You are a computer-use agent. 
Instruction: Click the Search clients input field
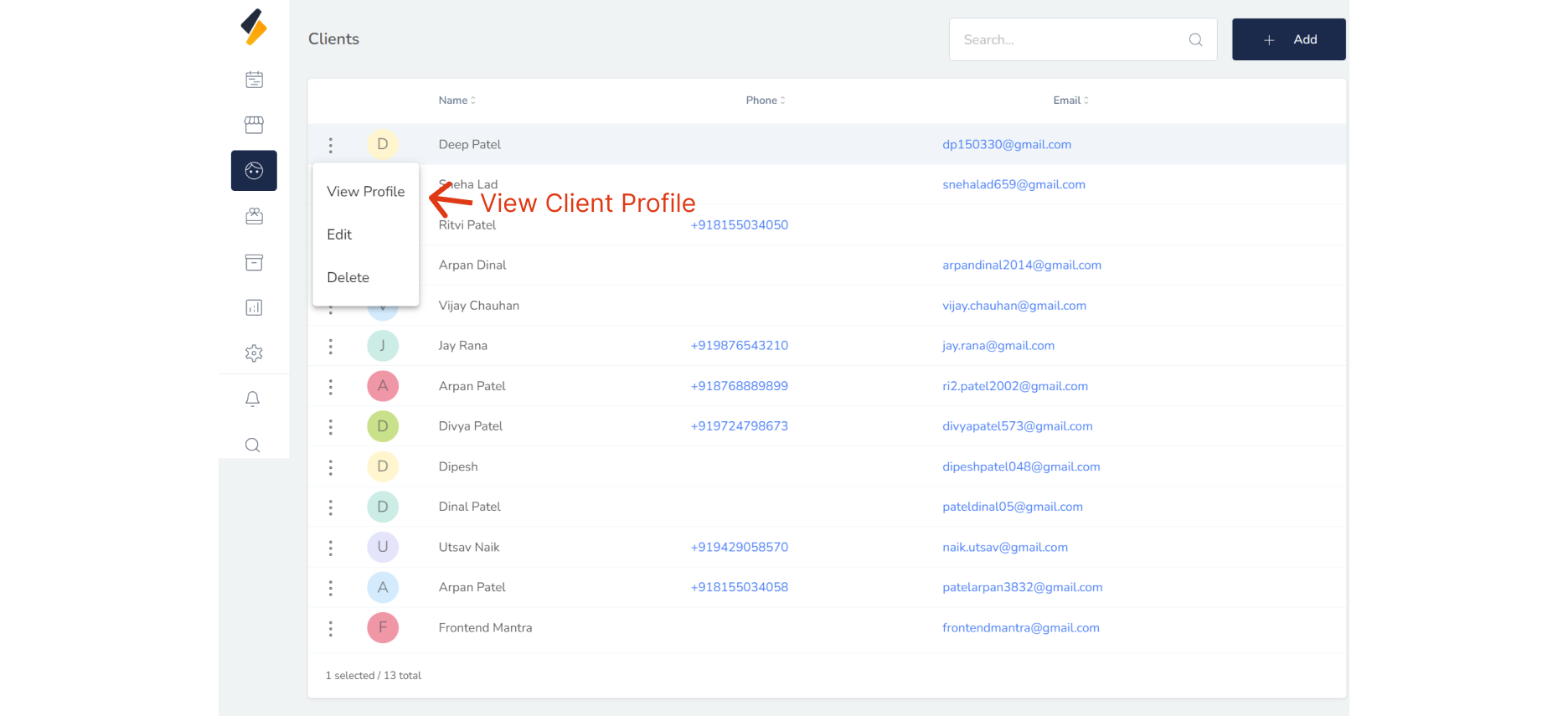point(1072,39)
